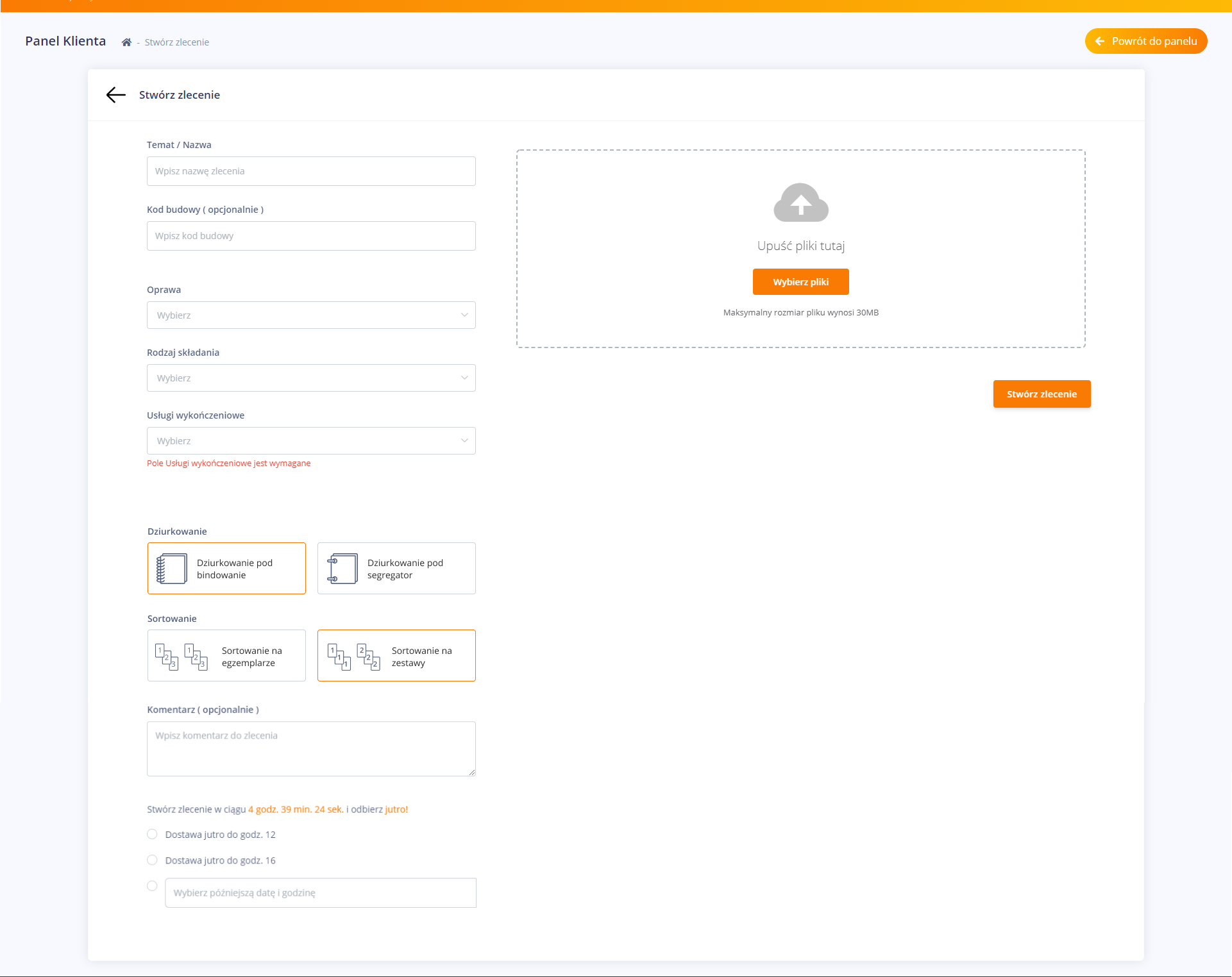This screenshot has width=1232, height=977.
Task: Click the sort by sets pages icon
Action: coord(353,656)
